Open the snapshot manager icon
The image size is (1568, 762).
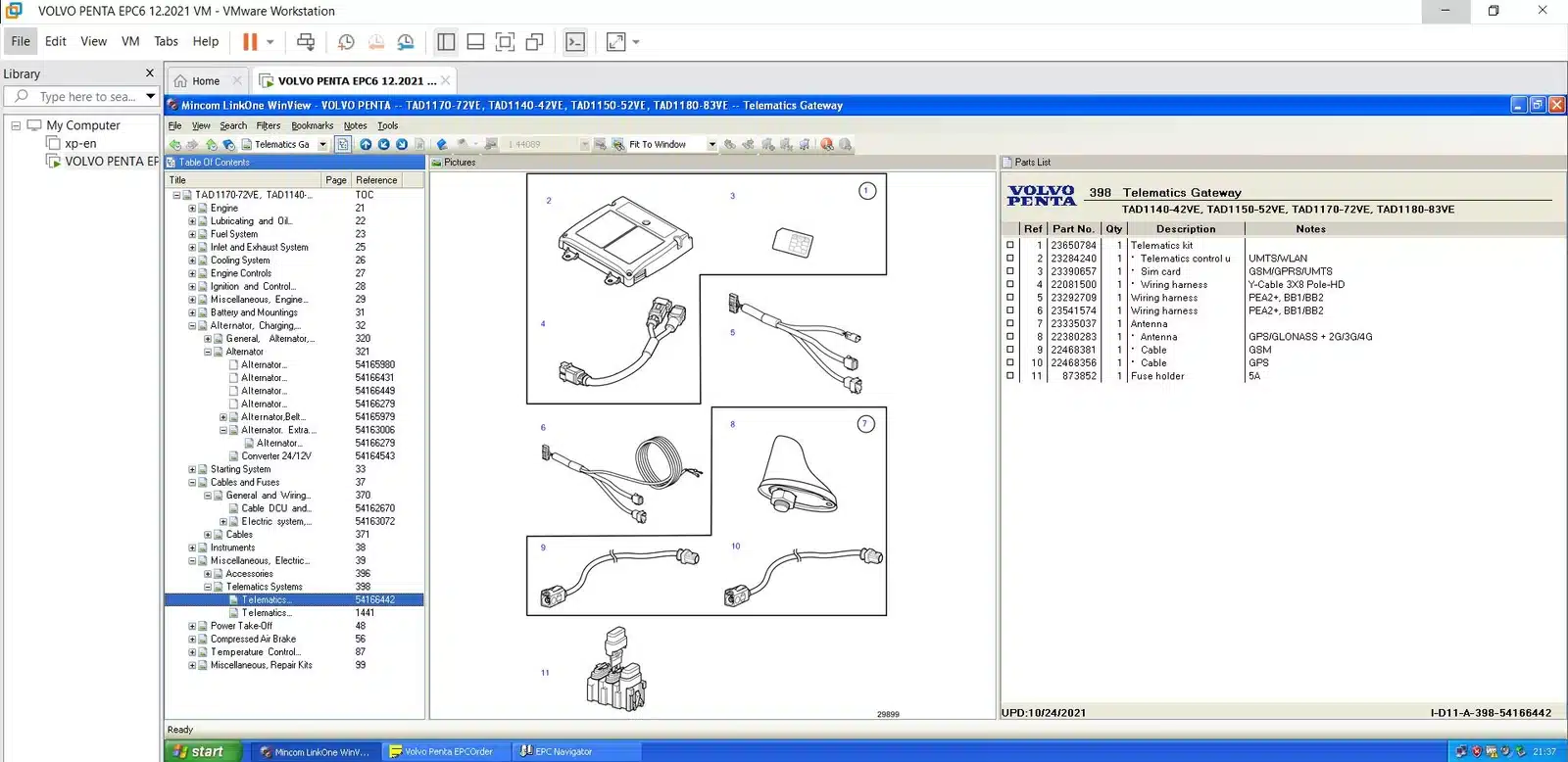click(x=406, y=42)
